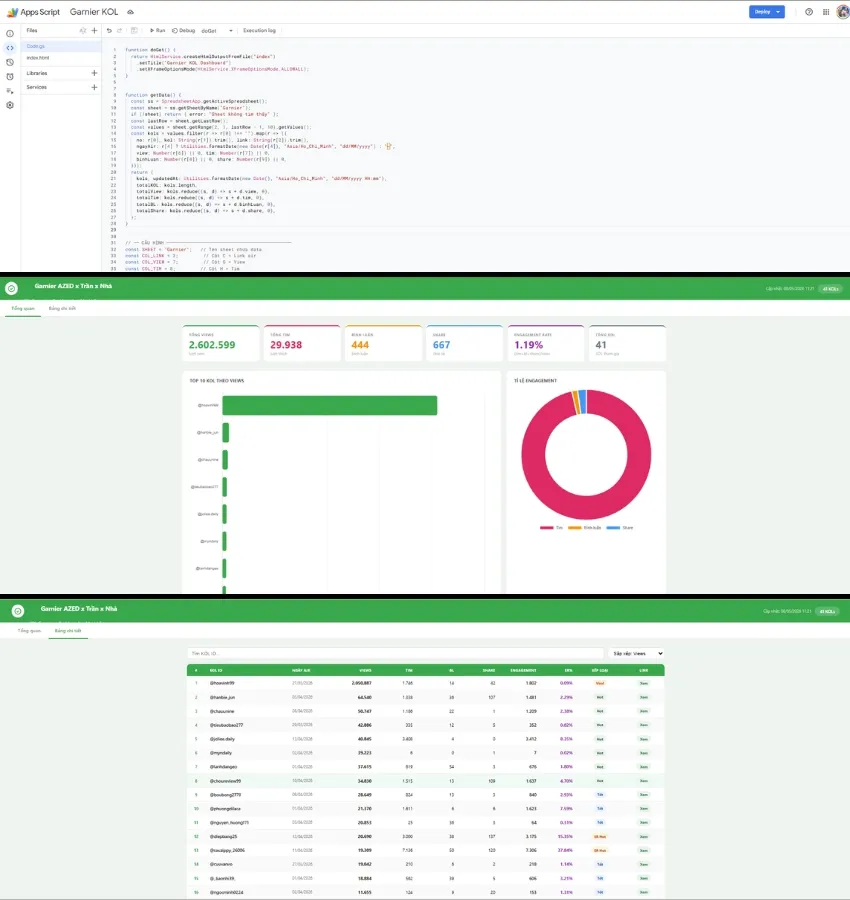Add a library with the Libraries plus icon
This screenshot has width=850, height=900.
pos(94,73)
